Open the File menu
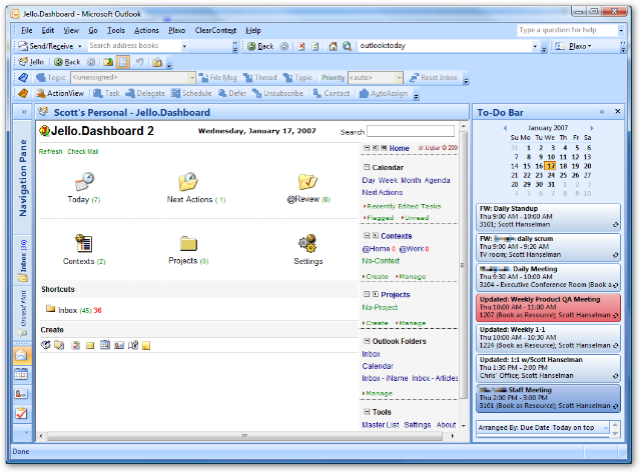The height and width of the screenshot is (472, 640). [x=27, y=30]
